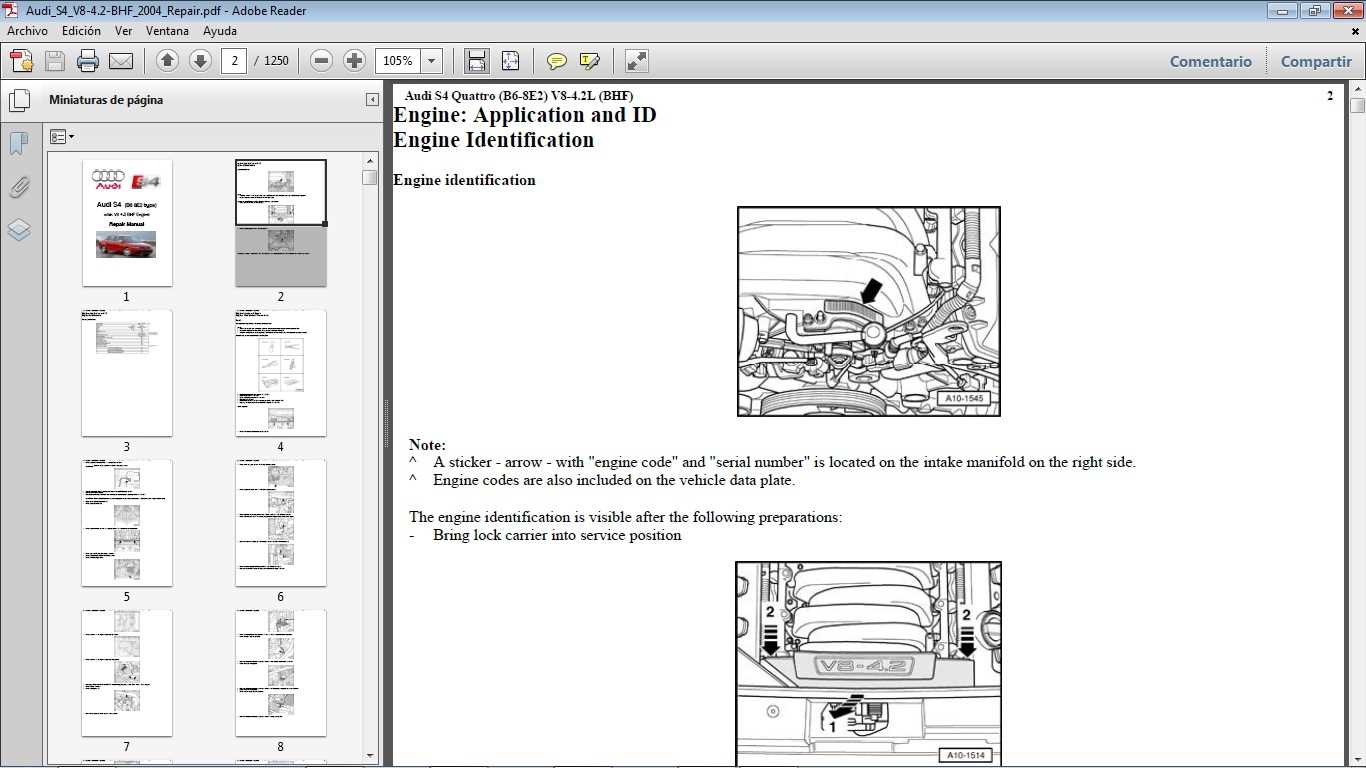Open the bookmarks panel icon

tap(19, 144)
